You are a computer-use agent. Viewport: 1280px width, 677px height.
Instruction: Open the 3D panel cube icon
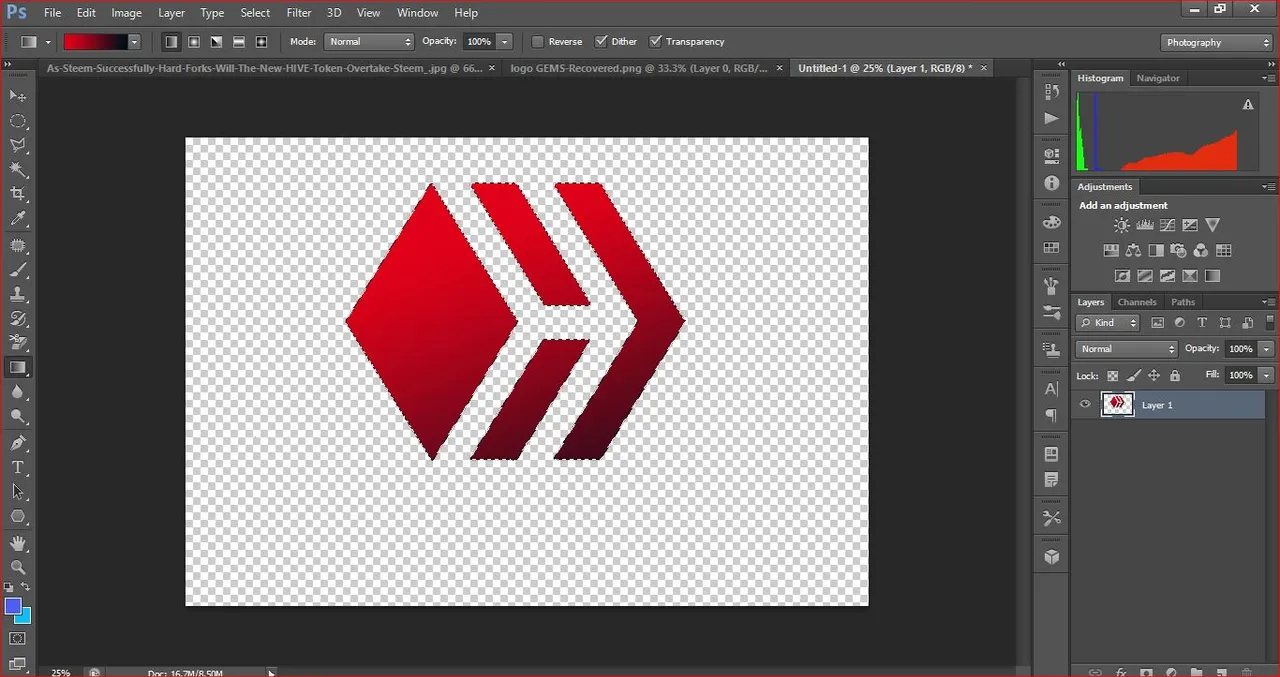(1051, 556)
